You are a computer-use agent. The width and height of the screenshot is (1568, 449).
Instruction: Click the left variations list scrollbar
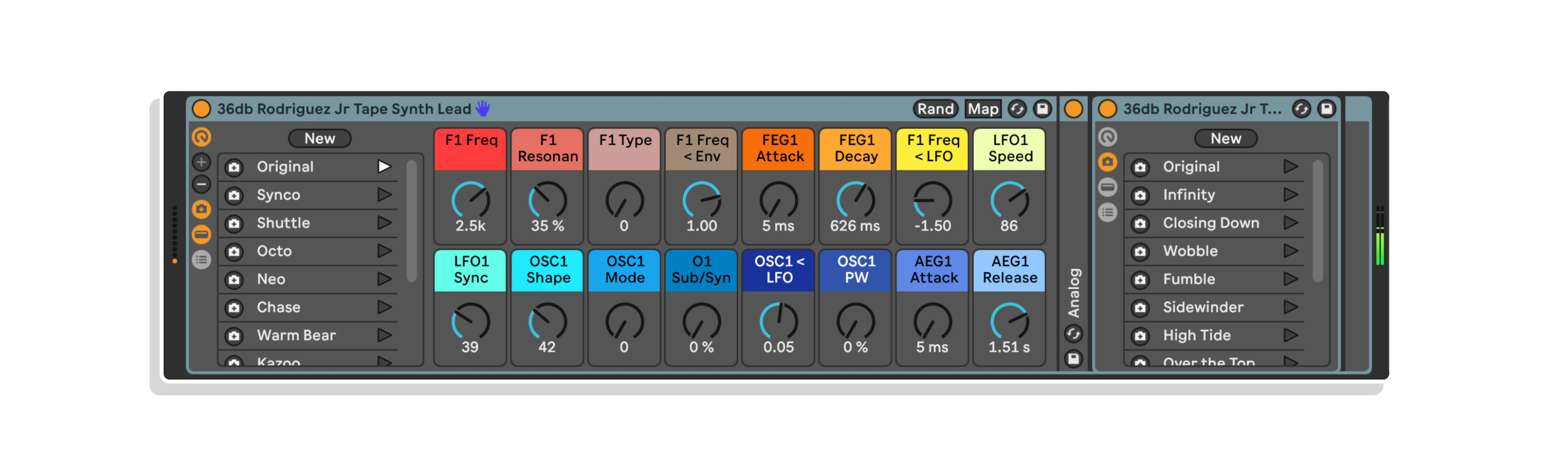click(412, 221)
